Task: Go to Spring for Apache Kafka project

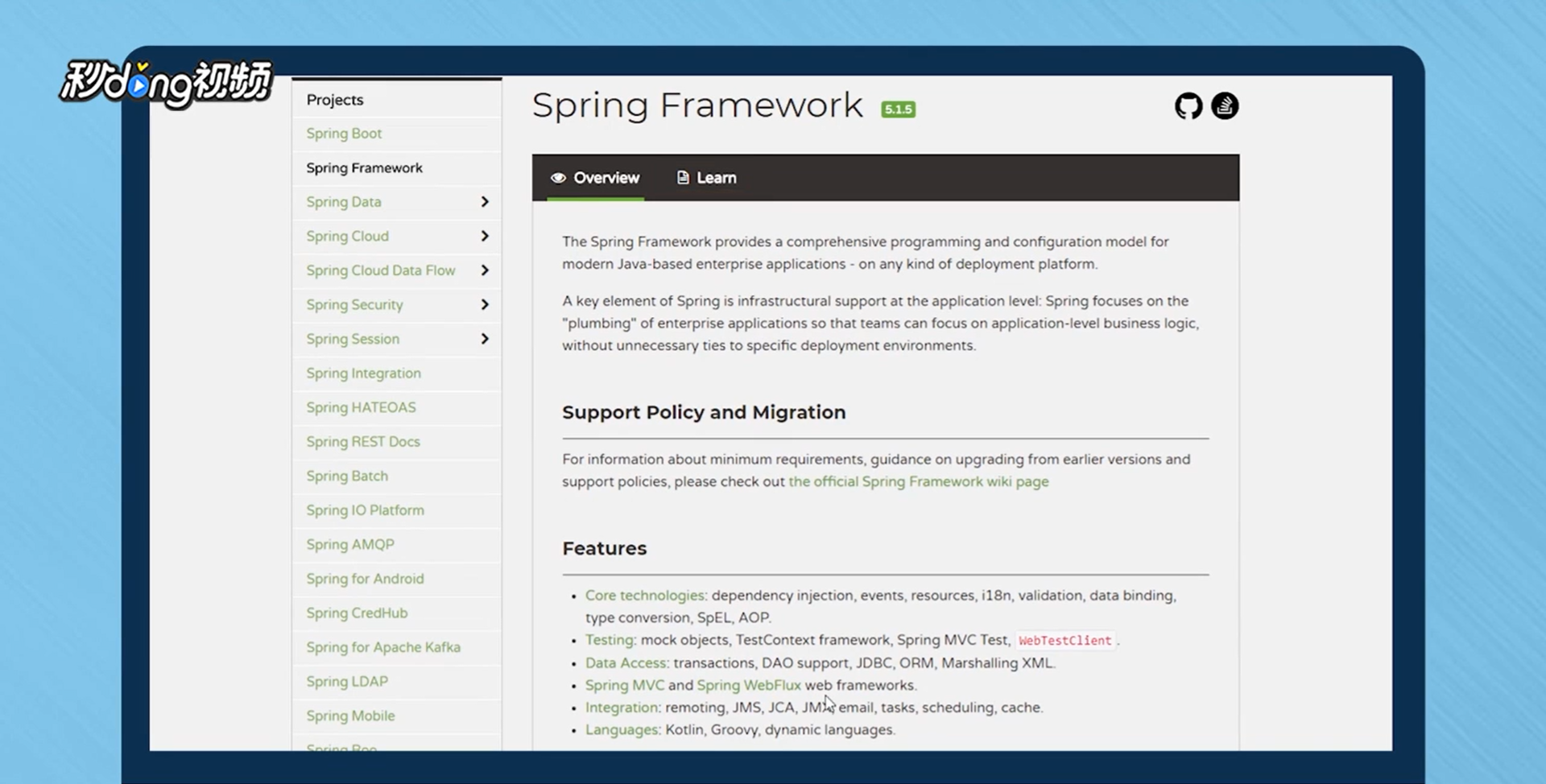Action: [383, 647]
